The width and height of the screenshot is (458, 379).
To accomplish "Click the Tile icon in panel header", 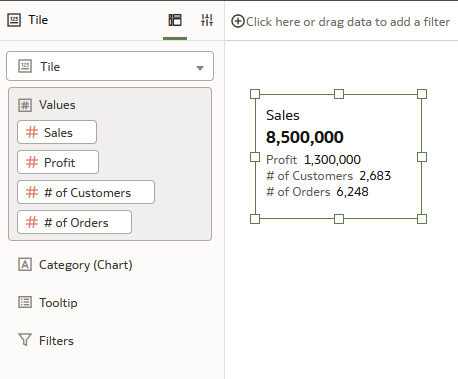I will pyautogui.click(x=14, y=20).
